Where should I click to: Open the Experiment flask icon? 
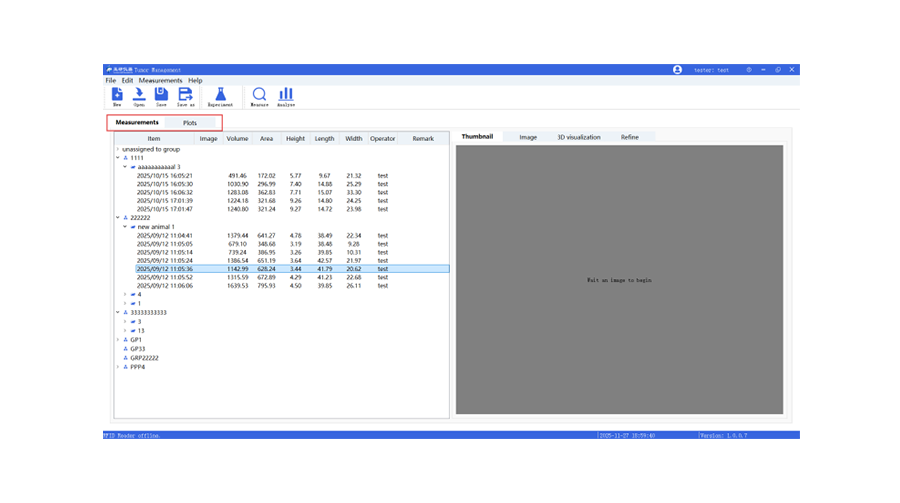[220, 95]
